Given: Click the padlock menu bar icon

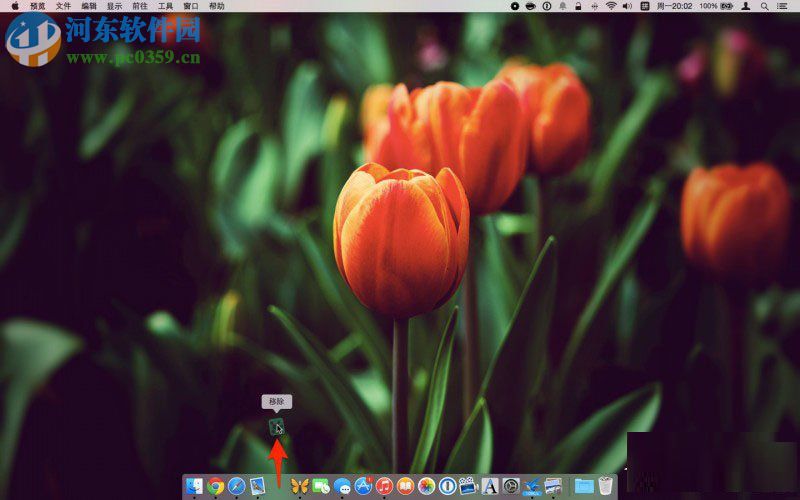Looking at the screenshot, I should click(578, 6).
